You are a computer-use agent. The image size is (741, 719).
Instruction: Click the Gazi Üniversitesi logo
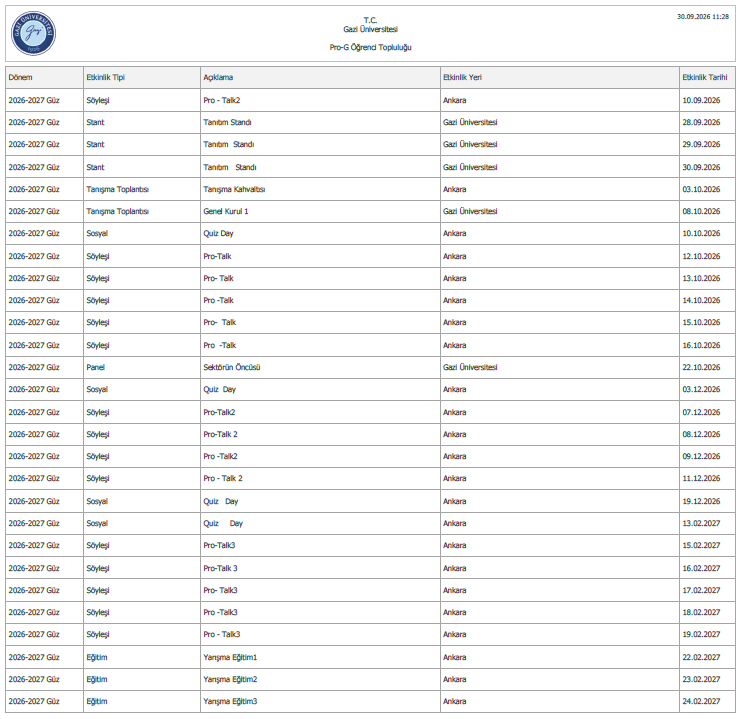point(33,33)
